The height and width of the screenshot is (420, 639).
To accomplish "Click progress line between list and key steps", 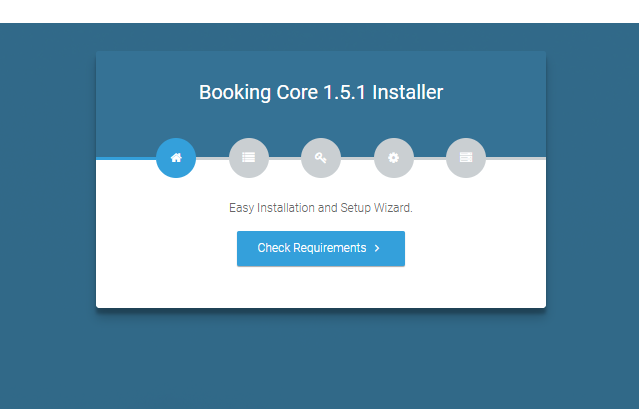I will coord(285,158).
